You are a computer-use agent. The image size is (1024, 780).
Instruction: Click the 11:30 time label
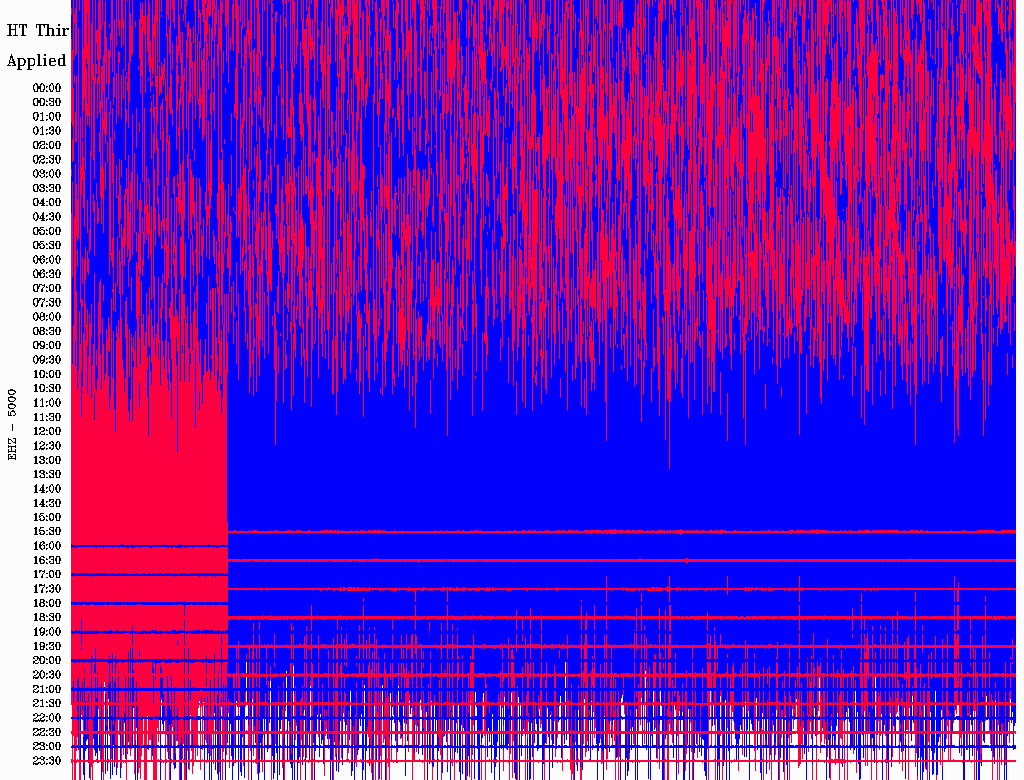47,417
